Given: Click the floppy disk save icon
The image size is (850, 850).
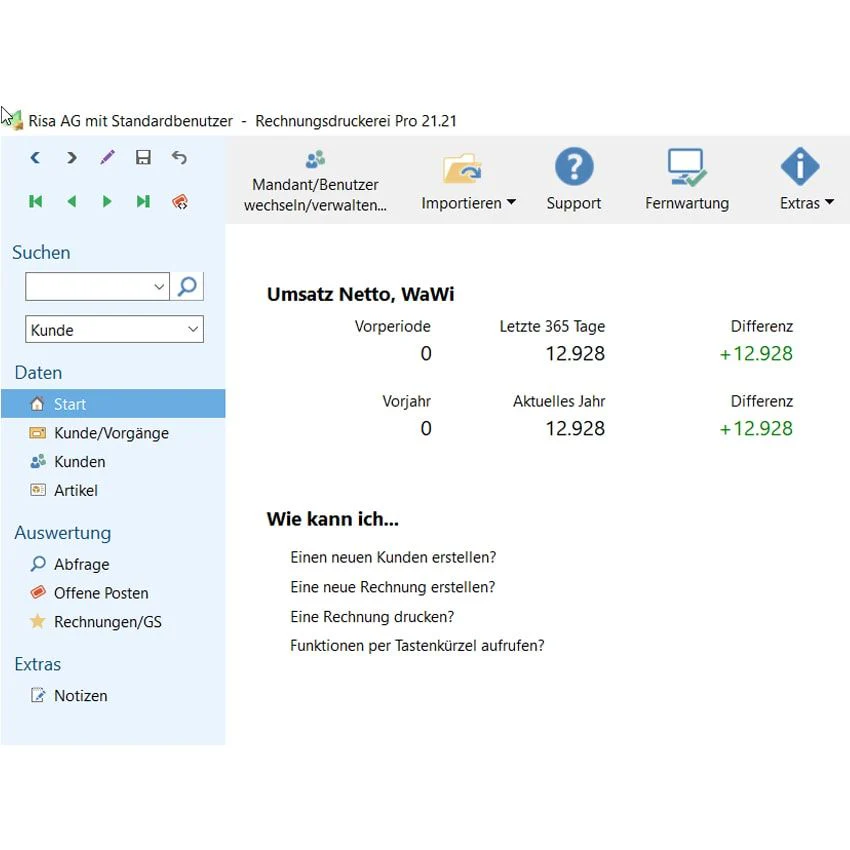Looking at the screenshot, I should [x=143, y=158].
